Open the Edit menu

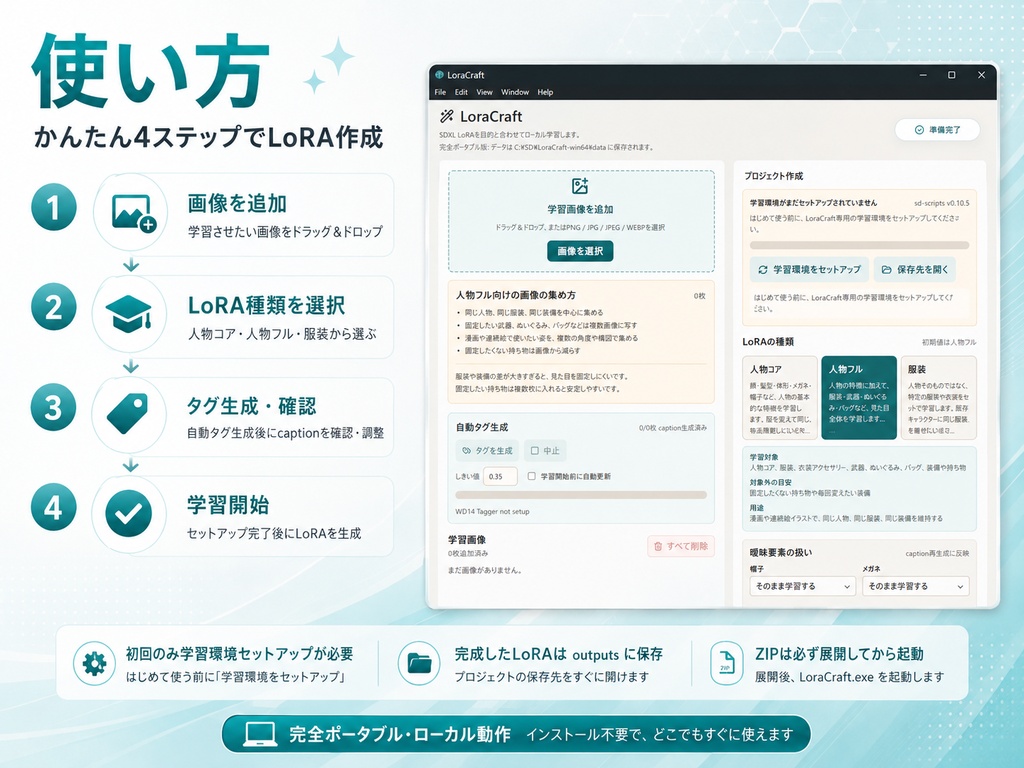tap(461, 92)
